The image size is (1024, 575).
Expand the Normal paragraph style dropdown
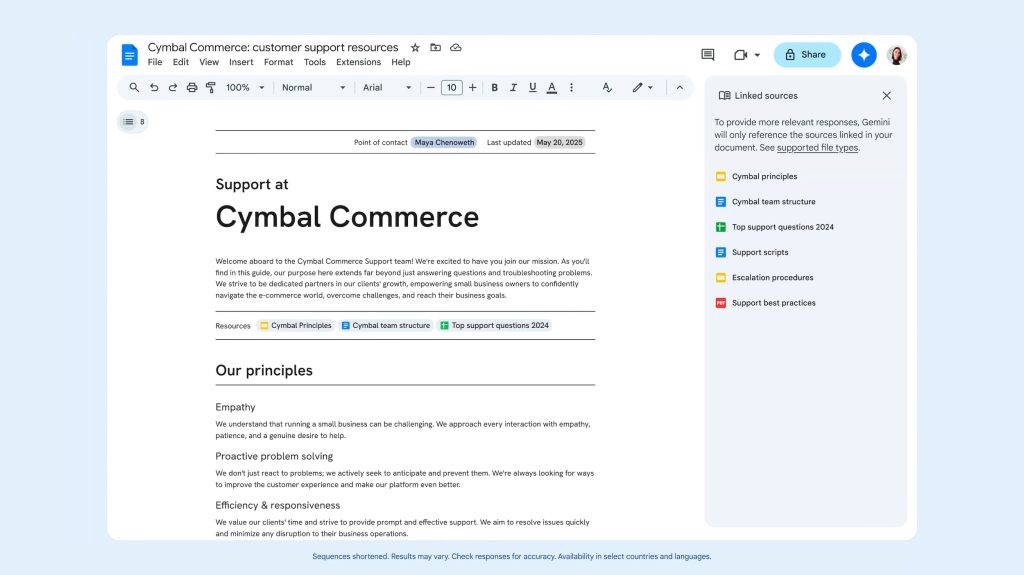[x=313, y=88]
